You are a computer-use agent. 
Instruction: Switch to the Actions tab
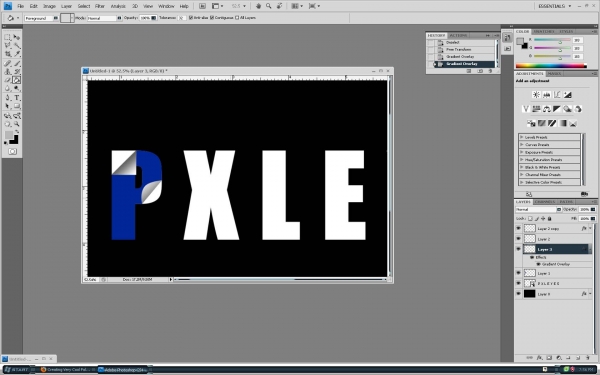tap(458, 35)
